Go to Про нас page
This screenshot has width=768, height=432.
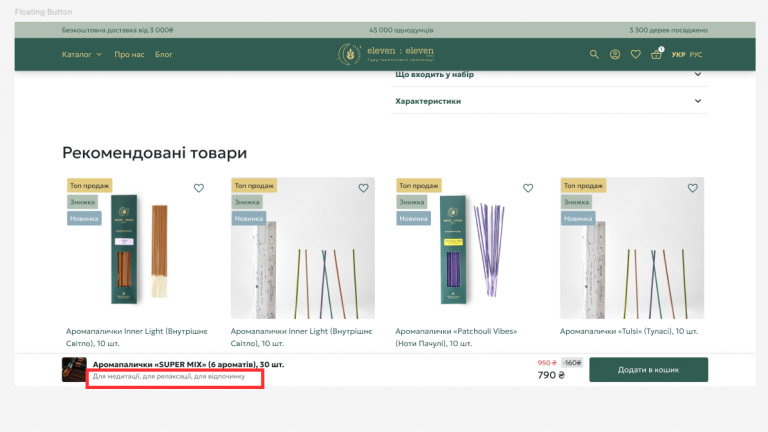tap(129, 54)
